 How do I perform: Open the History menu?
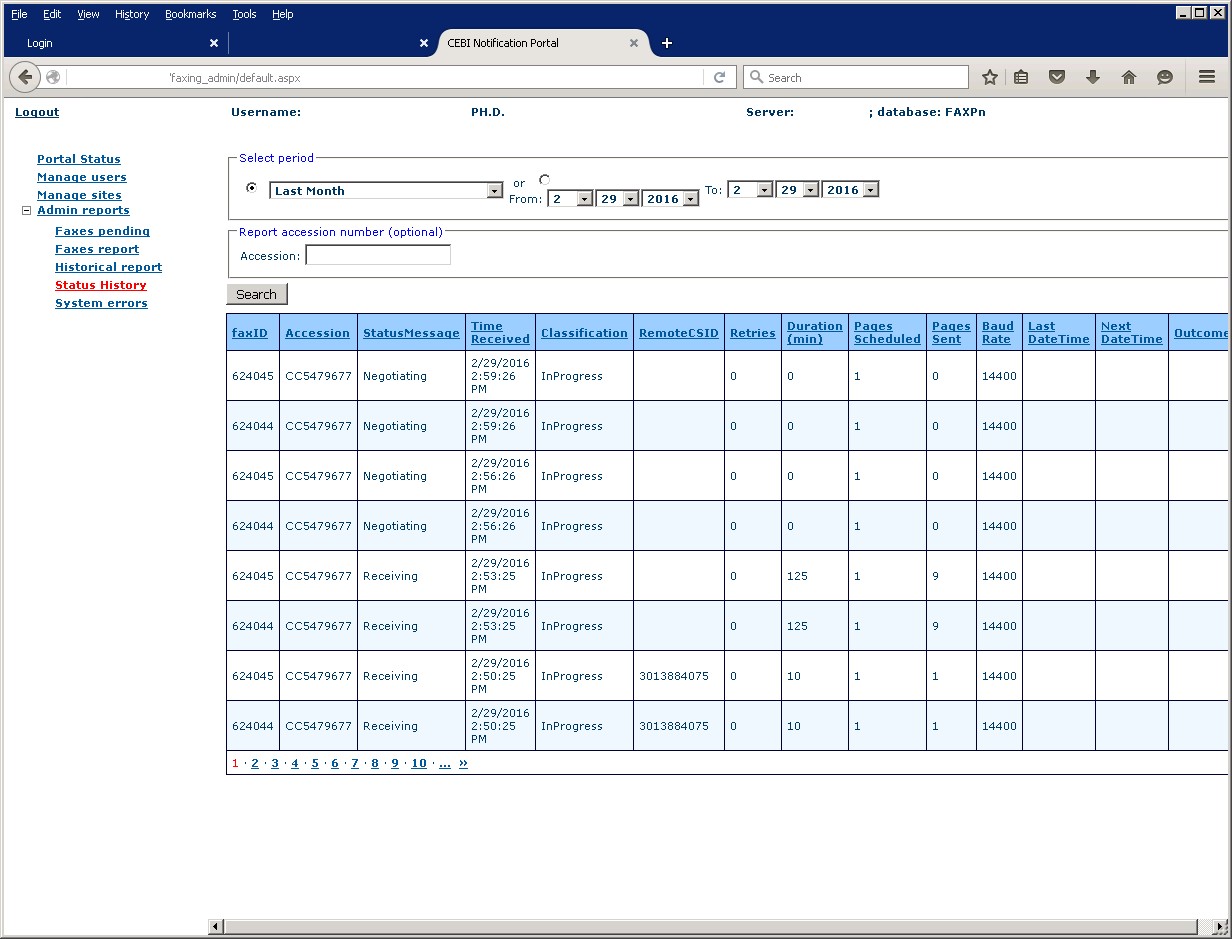pos(132,14)
